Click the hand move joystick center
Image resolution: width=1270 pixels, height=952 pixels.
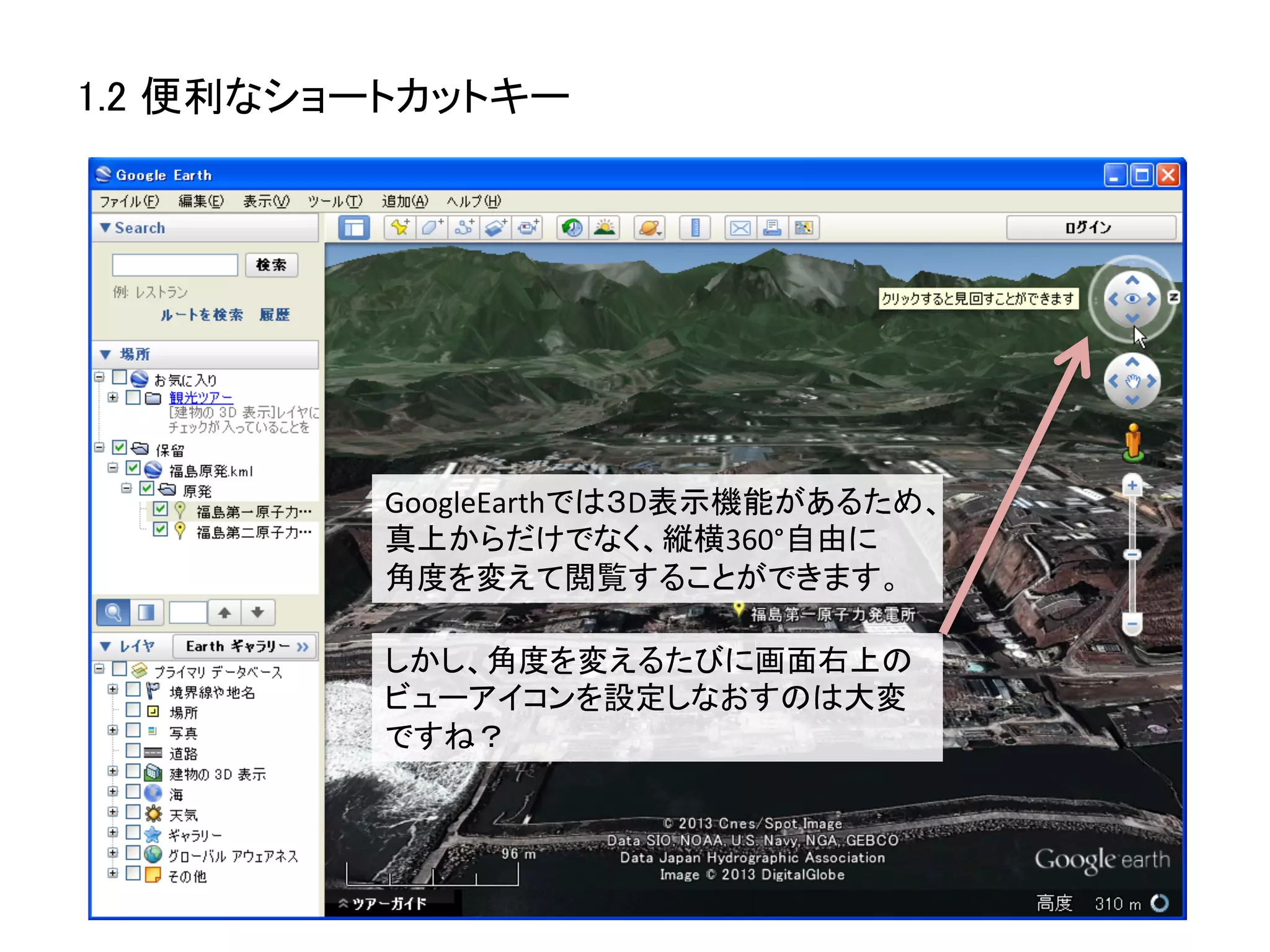coord(1132,381)
